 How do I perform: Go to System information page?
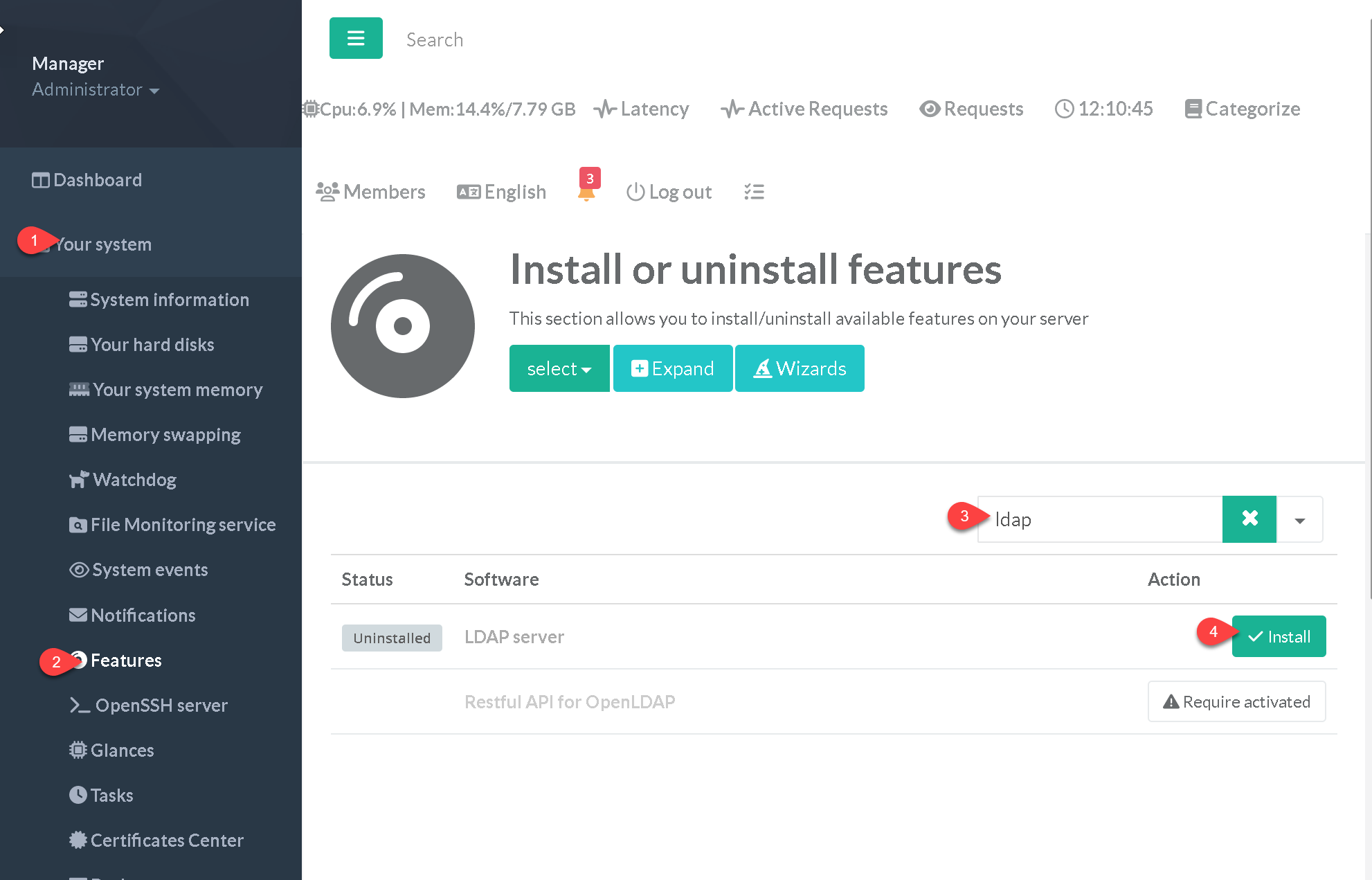pos(169,300)
